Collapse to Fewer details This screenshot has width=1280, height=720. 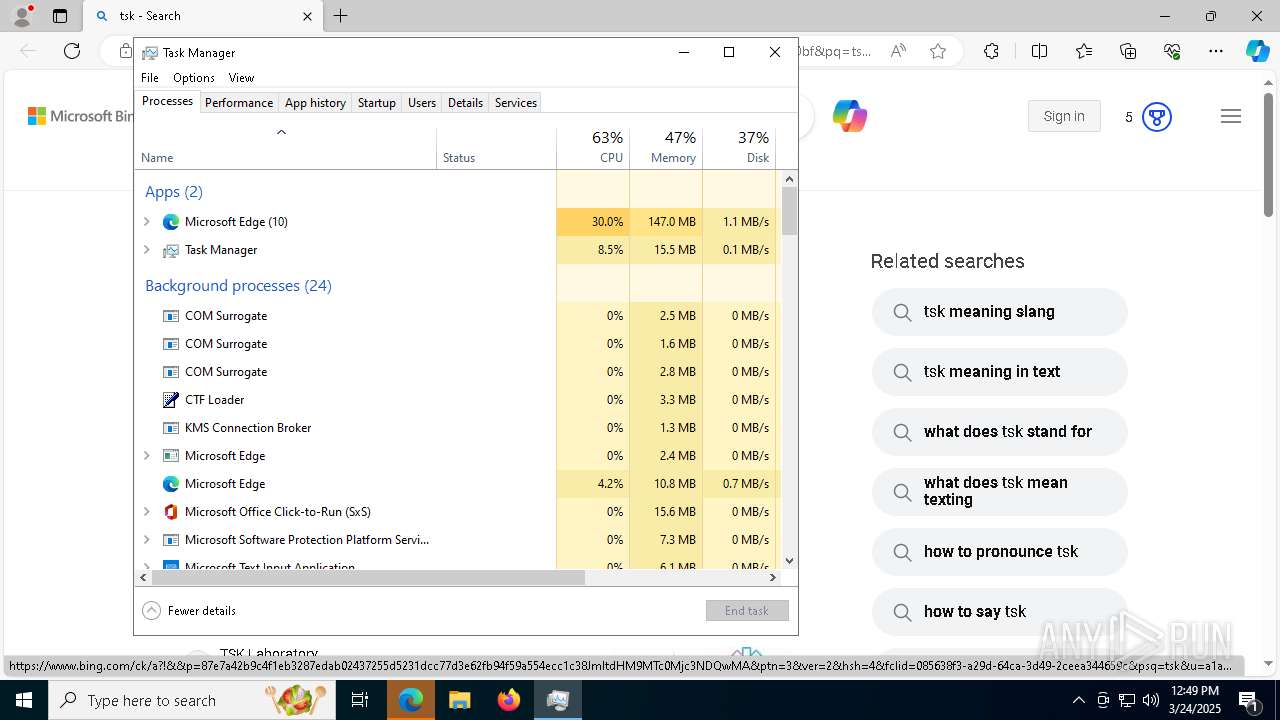tap(190, 611)
